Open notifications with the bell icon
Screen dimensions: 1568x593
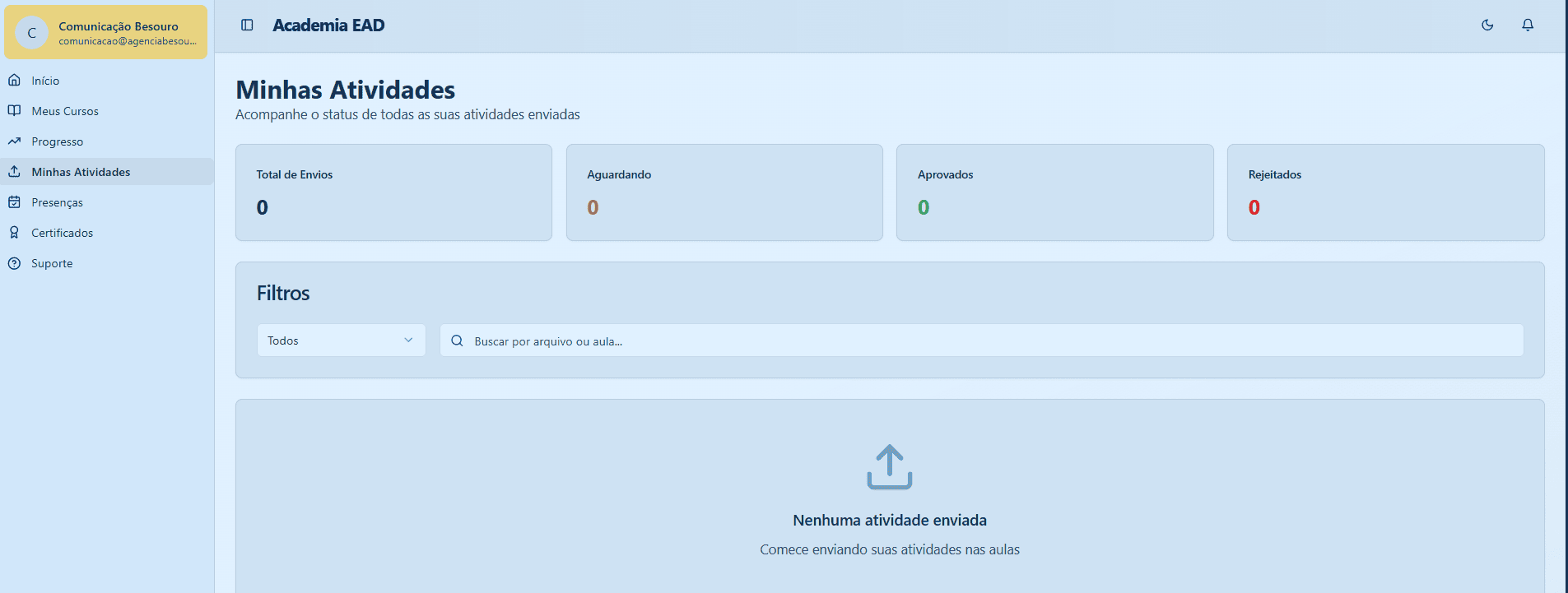coord(1527,25)
